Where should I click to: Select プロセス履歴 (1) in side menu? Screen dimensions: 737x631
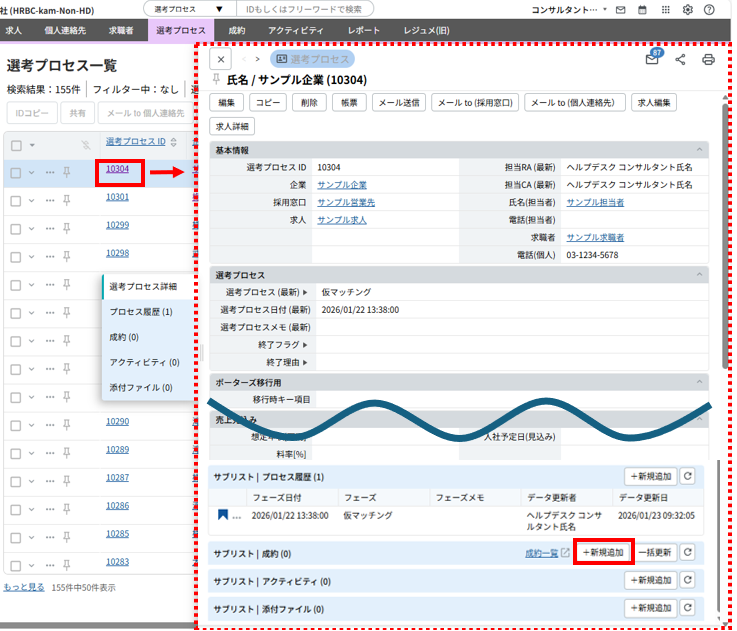coord(141,312)
